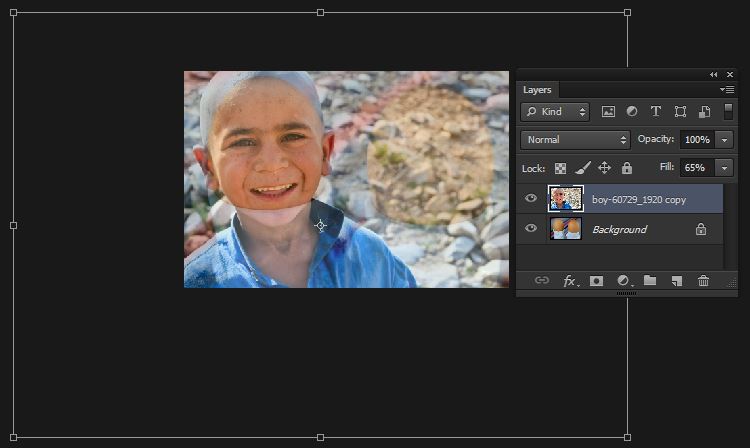Lock all with padlock icon

click(x=627, y=168)
